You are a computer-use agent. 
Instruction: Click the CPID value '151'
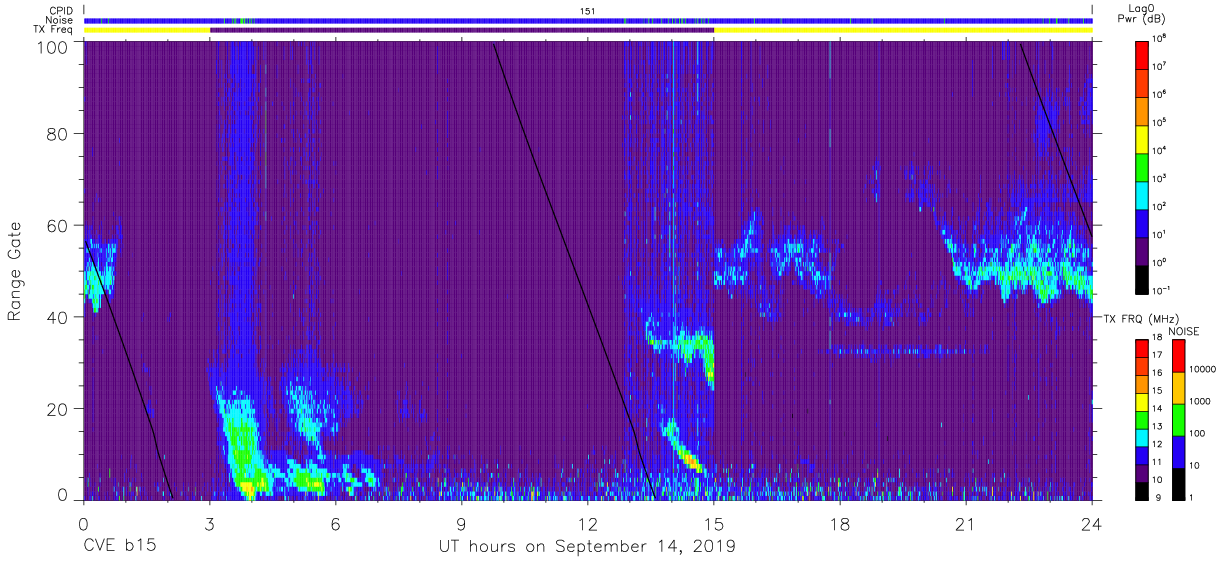click(588, 10)
